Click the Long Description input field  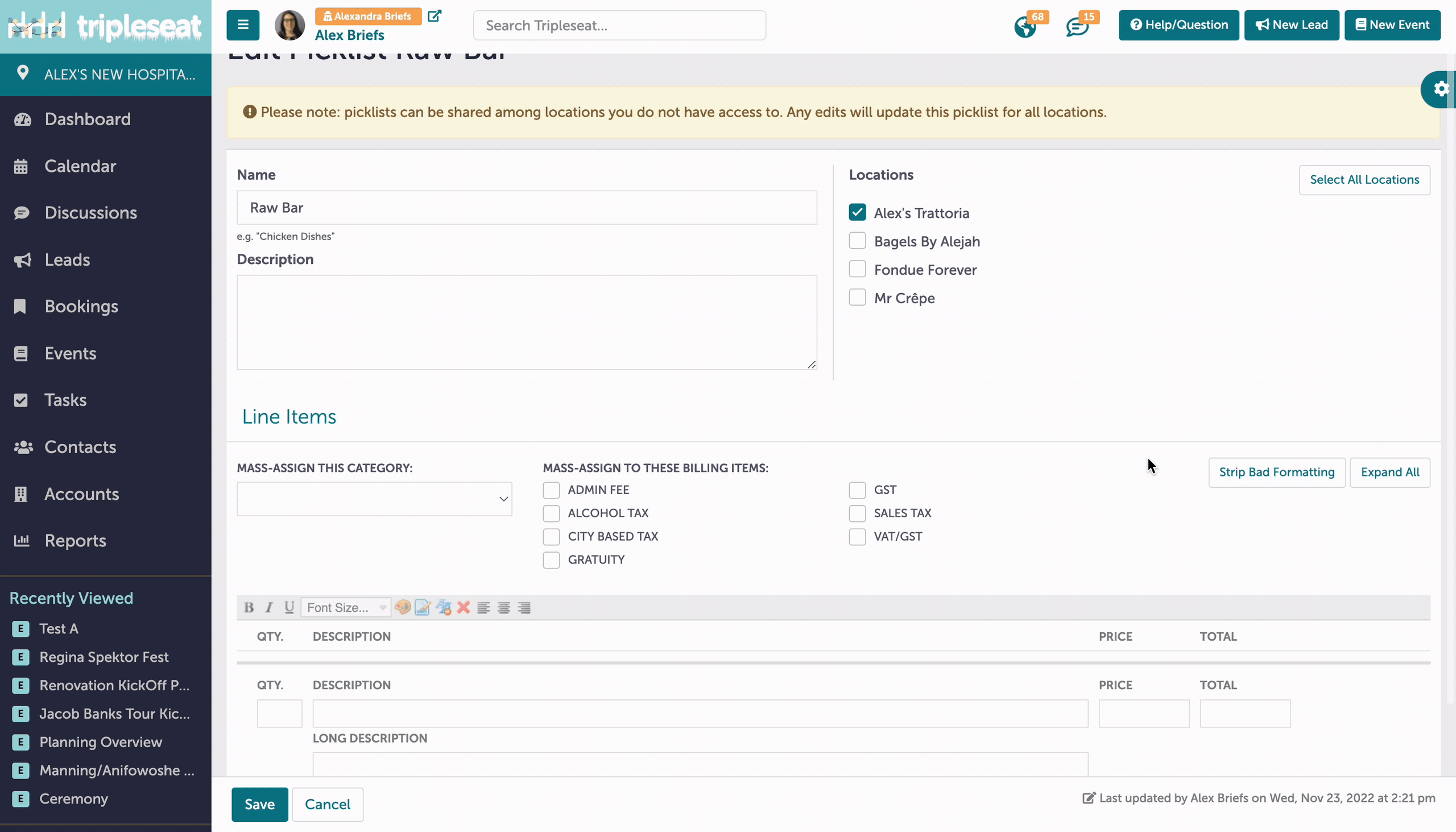click(x=700, y=765)
